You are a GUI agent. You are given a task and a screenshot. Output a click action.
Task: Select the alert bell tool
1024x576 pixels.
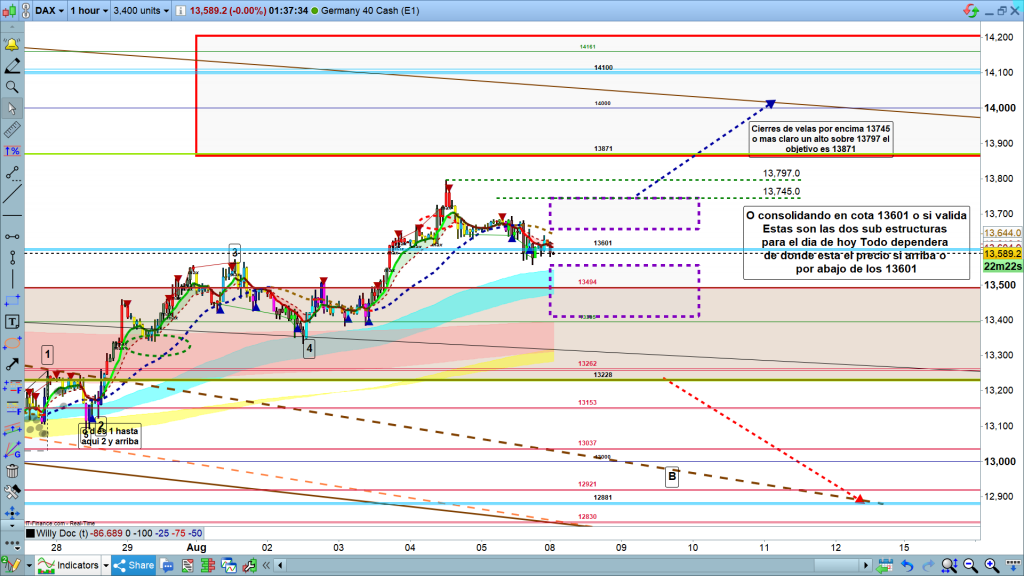click(12, 45)
